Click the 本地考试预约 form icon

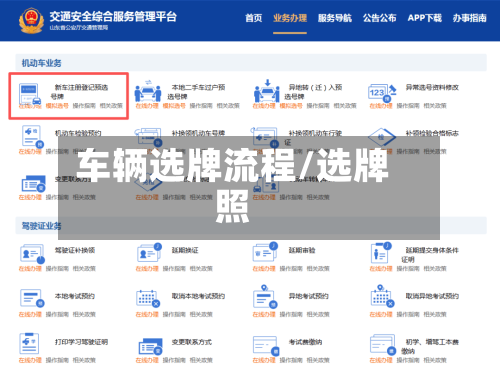pyautogui.click(x=32, y=298)
